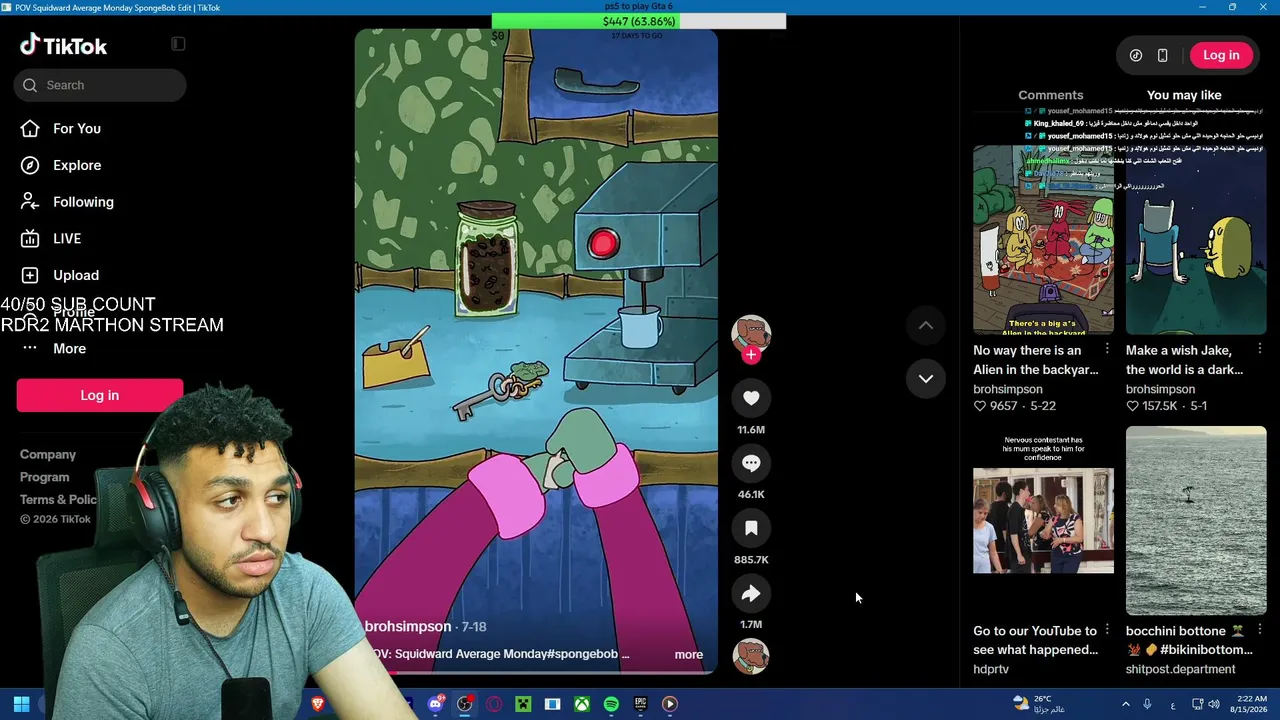1280x720 pixels.
Task: Open options for 'bocchini bottone' video
Action: click(1259, 630)
